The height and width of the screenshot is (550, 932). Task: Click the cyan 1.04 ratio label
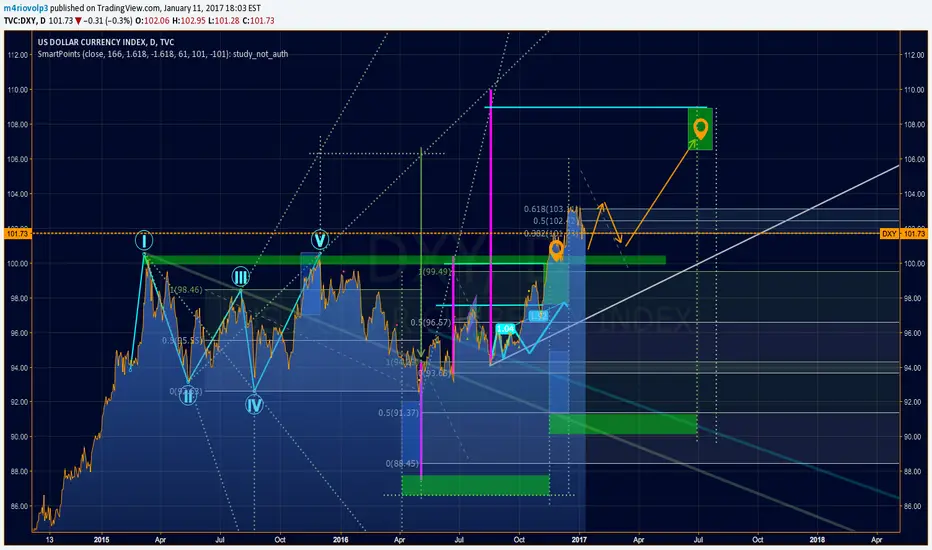[x=505, y=328]
